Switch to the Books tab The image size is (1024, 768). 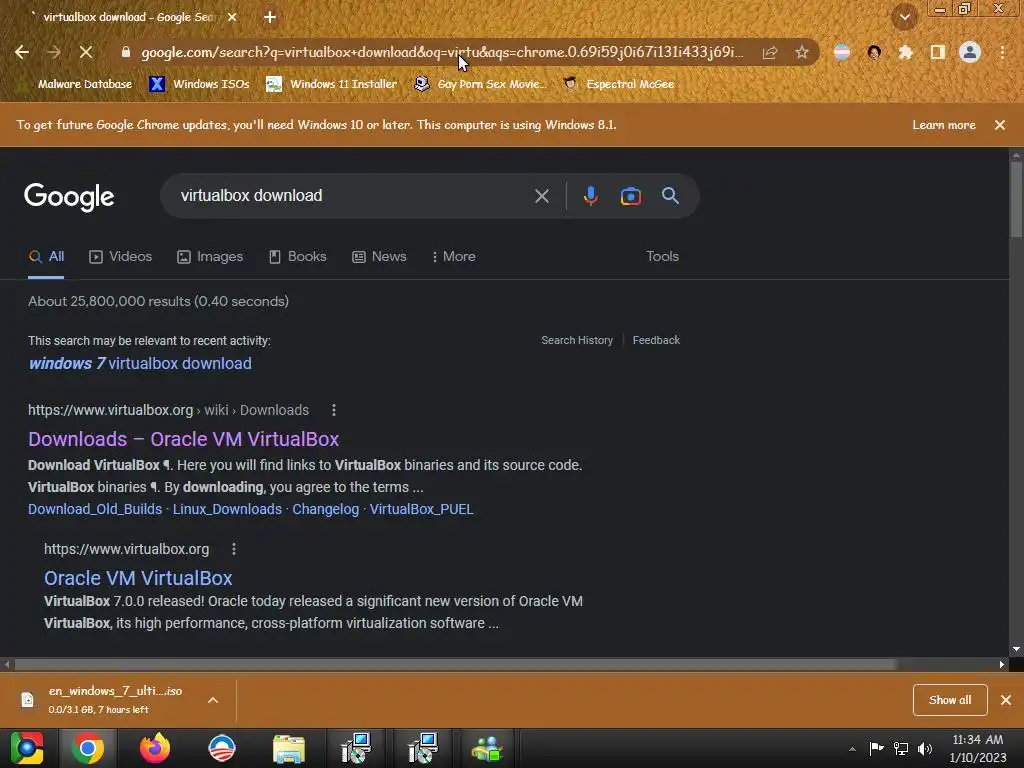[297, 257]
